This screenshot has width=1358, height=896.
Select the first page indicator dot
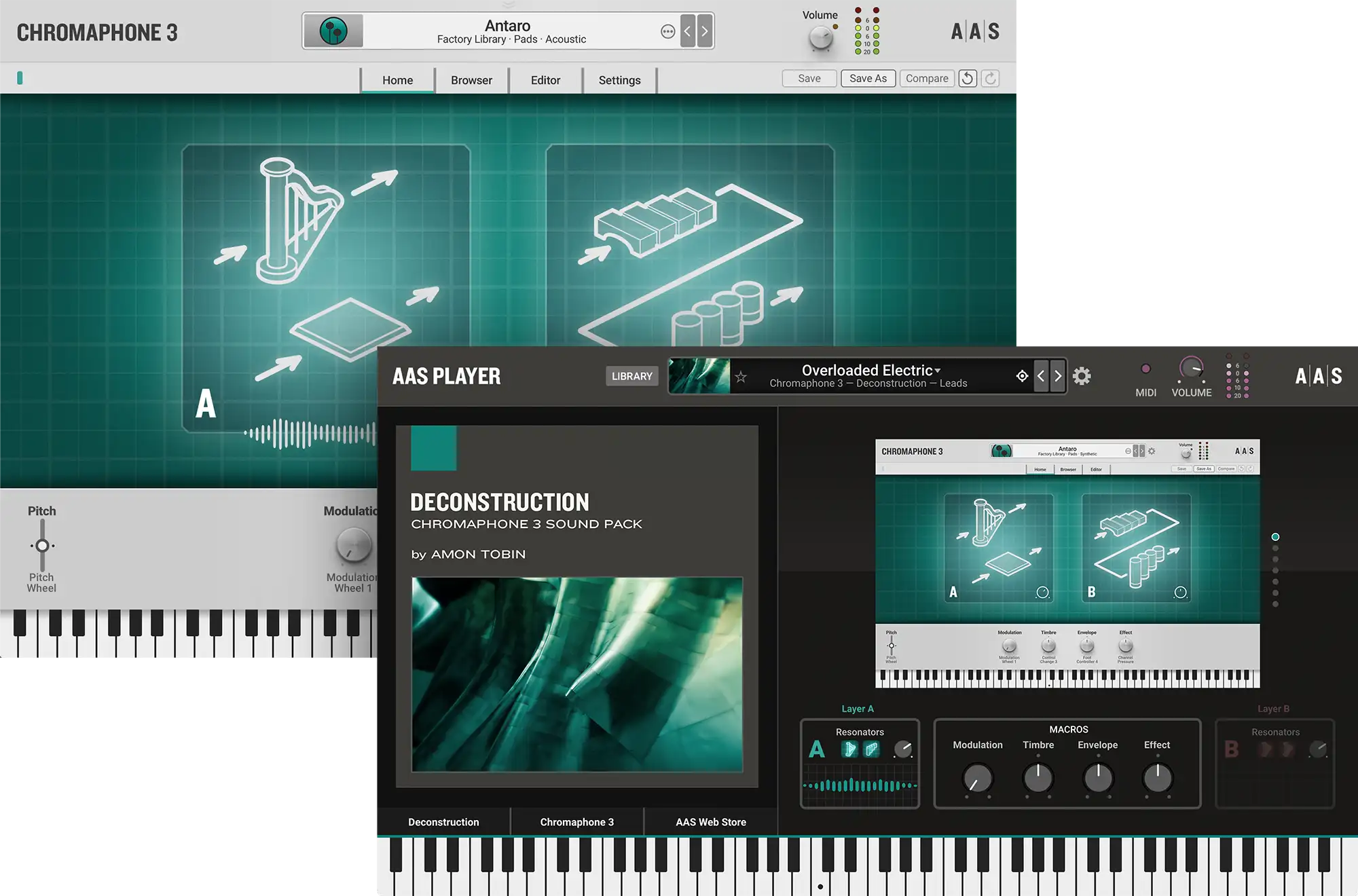click(1275, 537)
